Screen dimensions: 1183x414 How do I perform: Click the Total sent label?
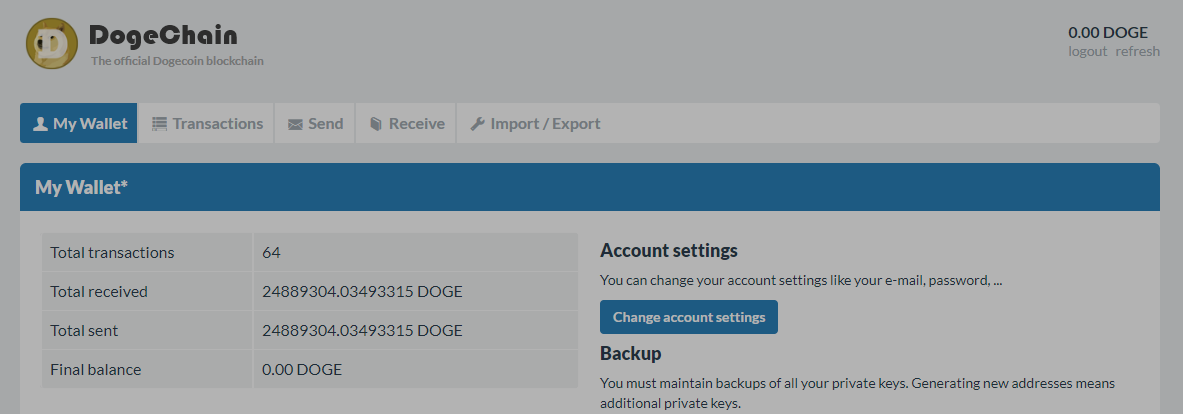(x=84, y=331)
